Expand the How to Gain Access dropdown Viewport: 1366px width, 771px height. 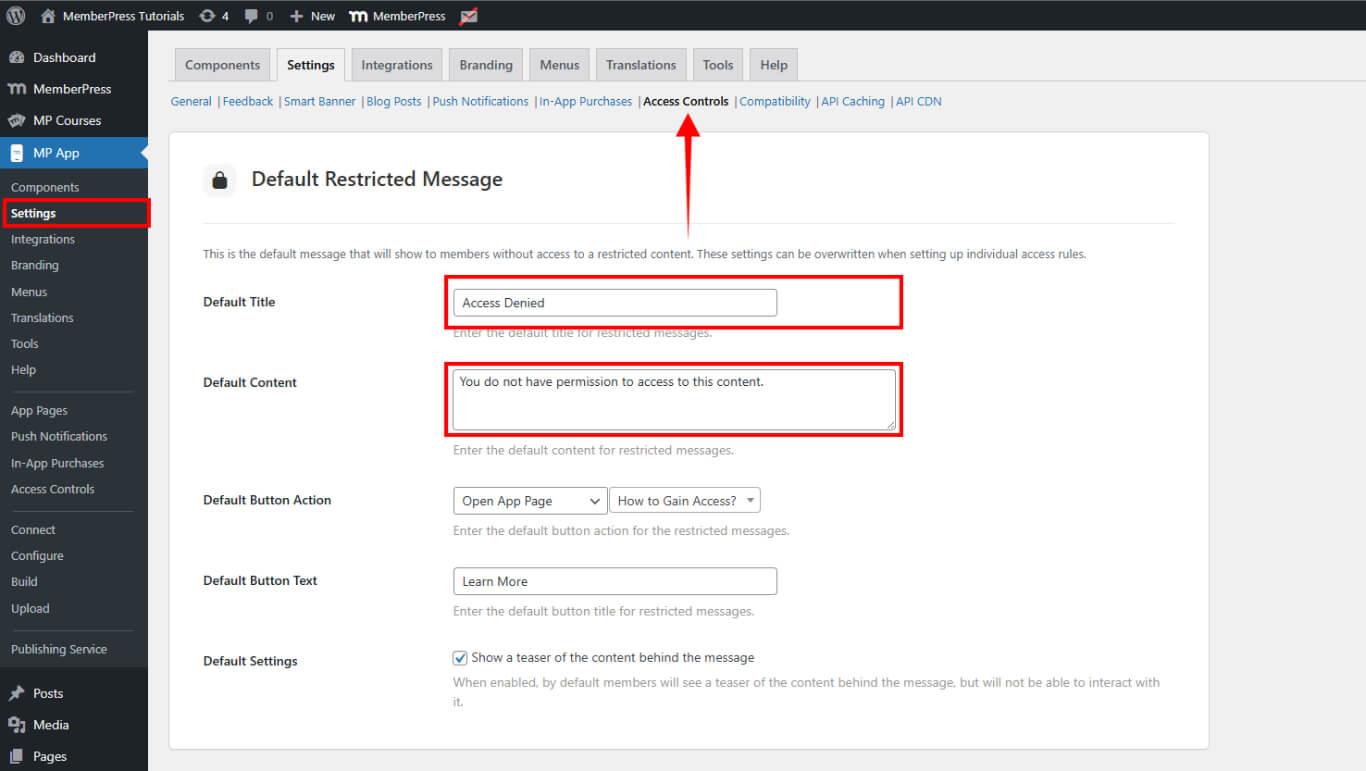pyautogui.click(x=685, y=501)
